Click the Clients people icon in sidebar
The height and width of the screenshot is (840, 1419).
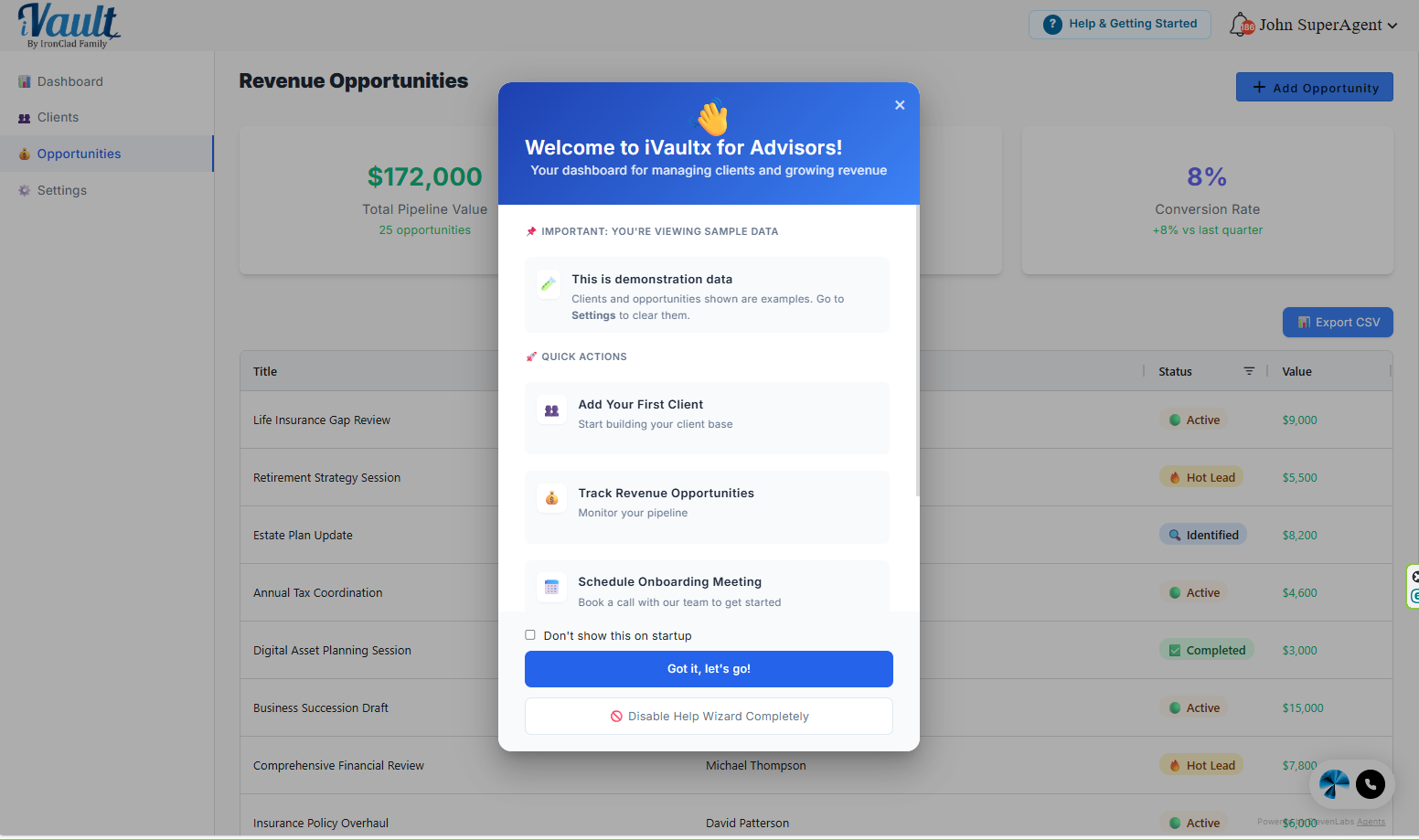(x=25, y=118)
